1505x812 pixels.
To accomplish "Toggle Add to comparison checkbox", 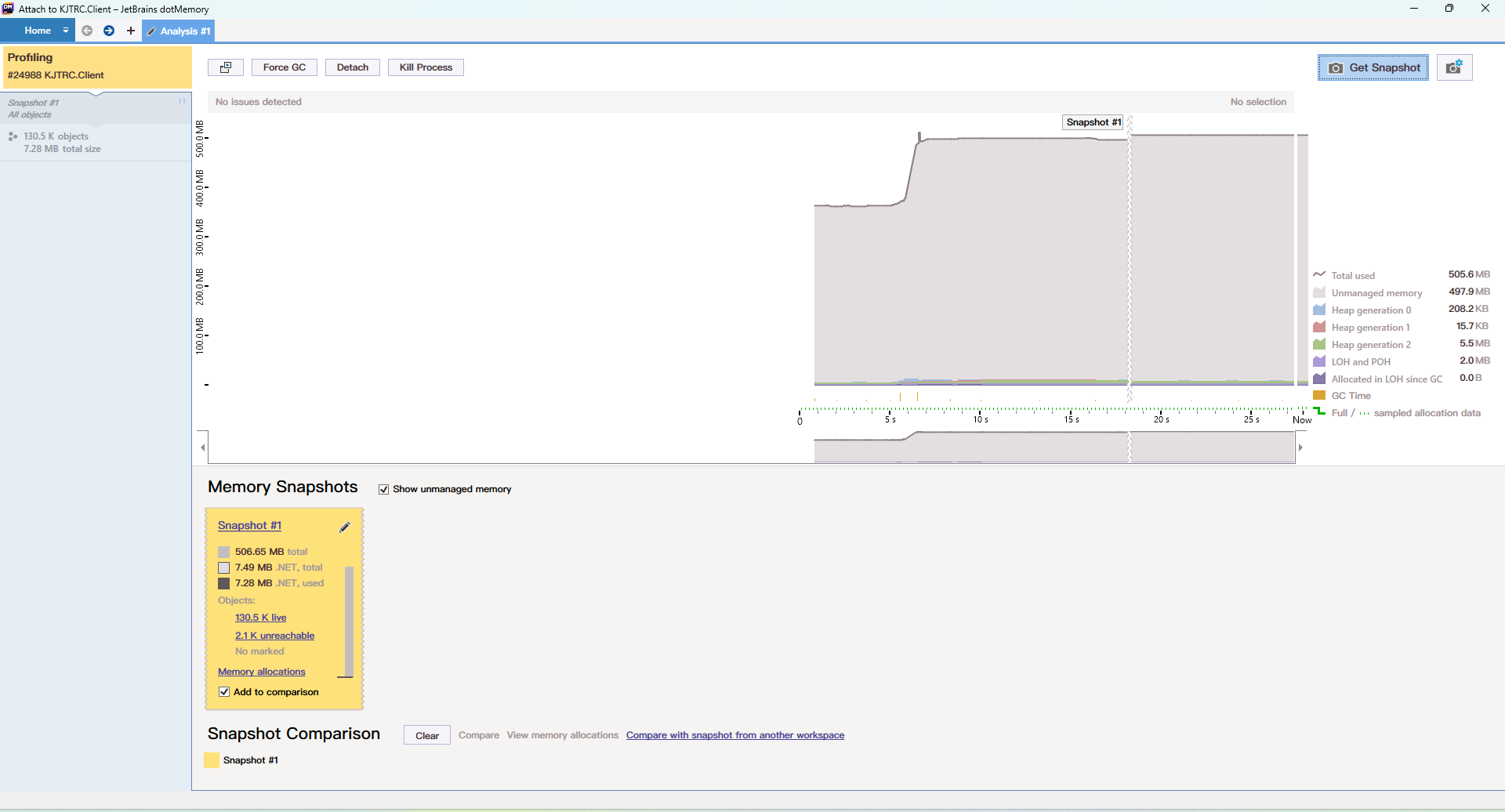I will pyautogui.click(x=224, y=692).
